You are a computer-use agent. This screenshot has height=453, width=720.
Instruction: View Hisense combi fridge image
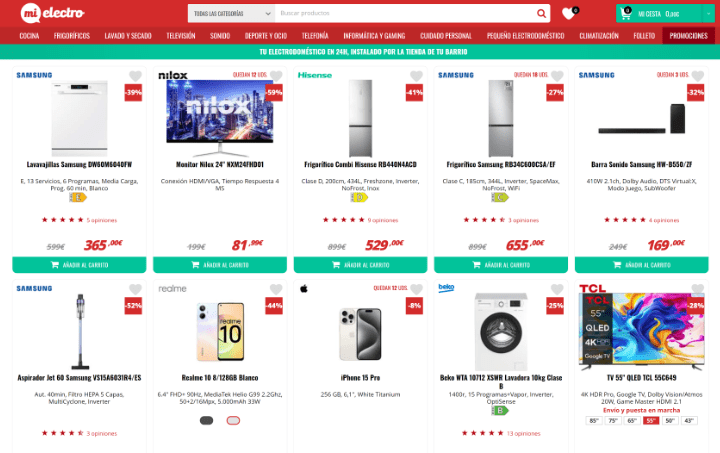(360, 118)
